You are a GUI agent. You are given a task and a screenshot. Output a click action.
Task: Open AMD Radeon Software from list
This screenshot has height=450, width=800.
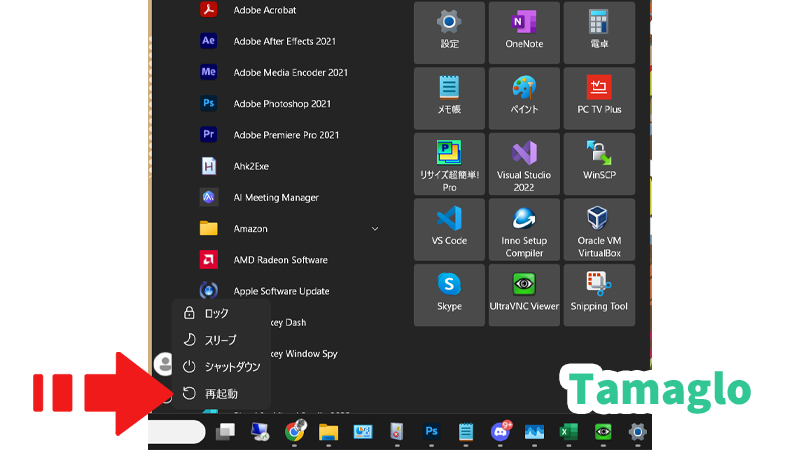(280, 260)
